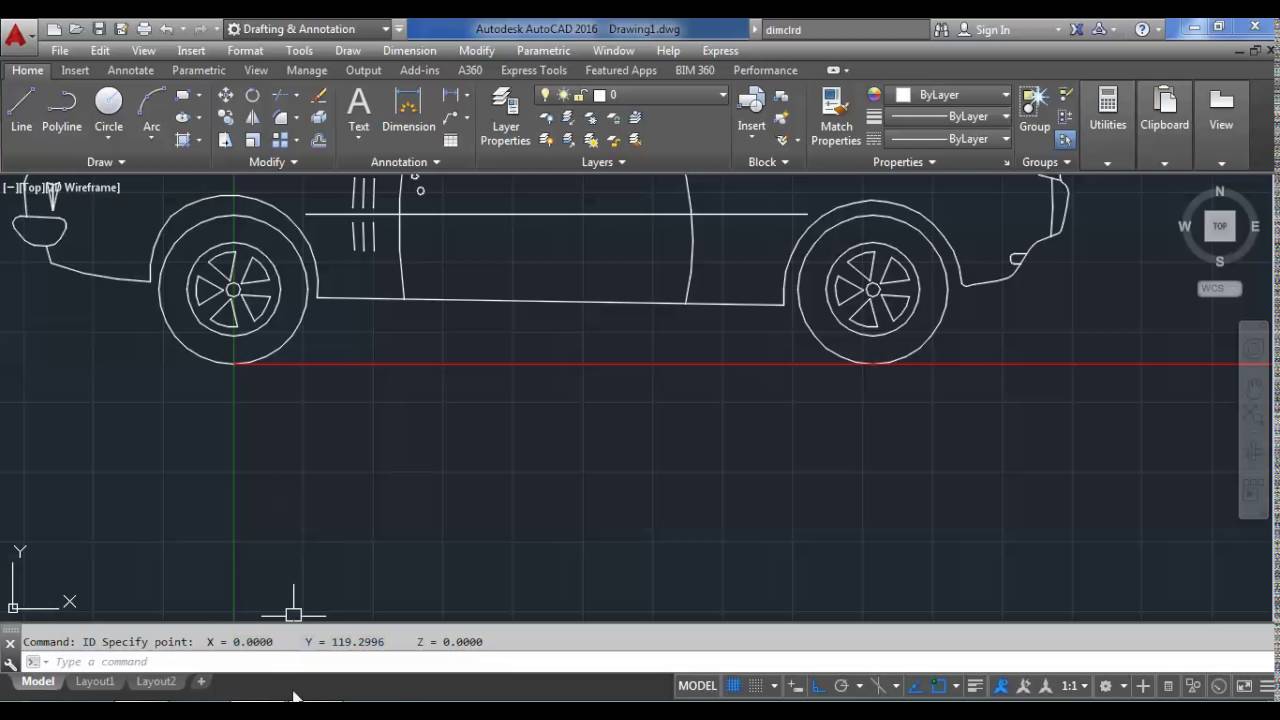Expand the Draw panel

[106, 162]
